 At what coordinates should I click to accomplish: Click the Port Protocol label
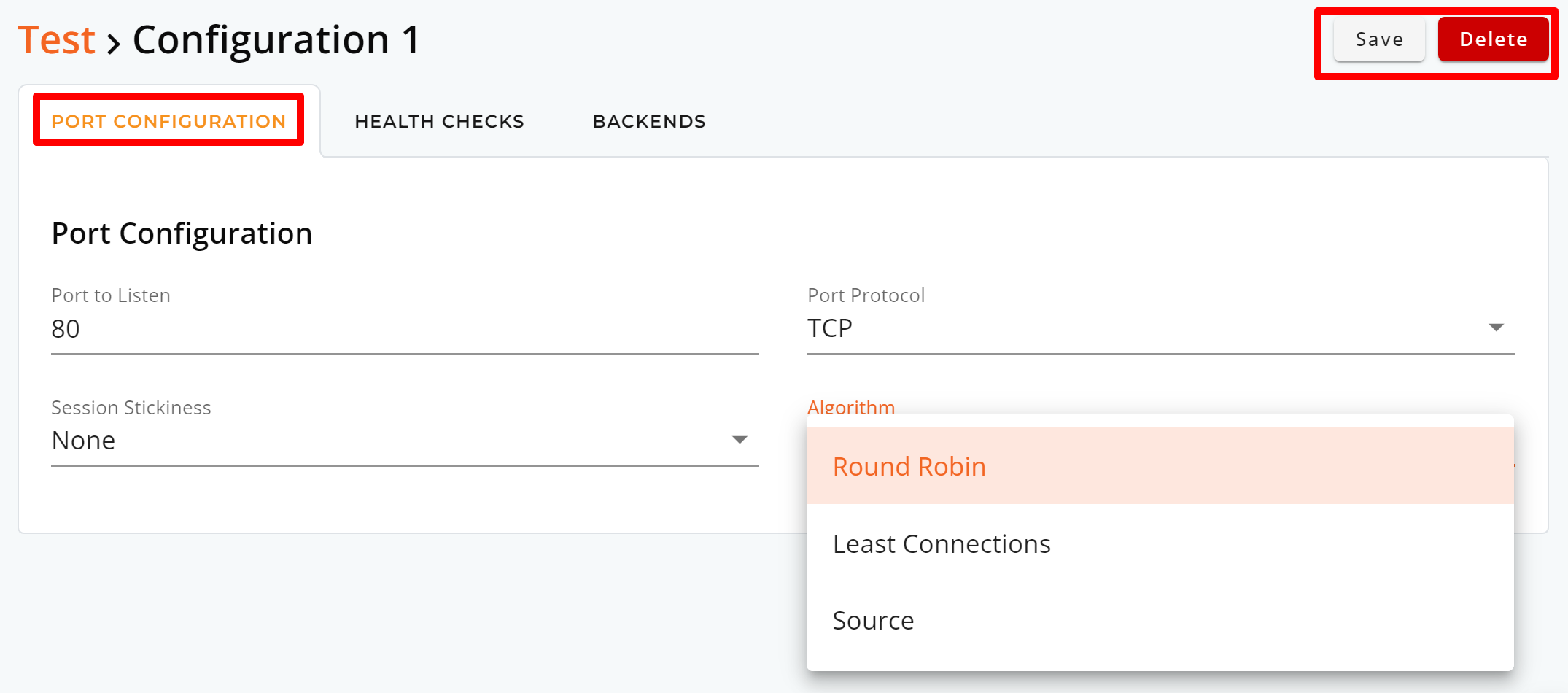pos(866,295)
